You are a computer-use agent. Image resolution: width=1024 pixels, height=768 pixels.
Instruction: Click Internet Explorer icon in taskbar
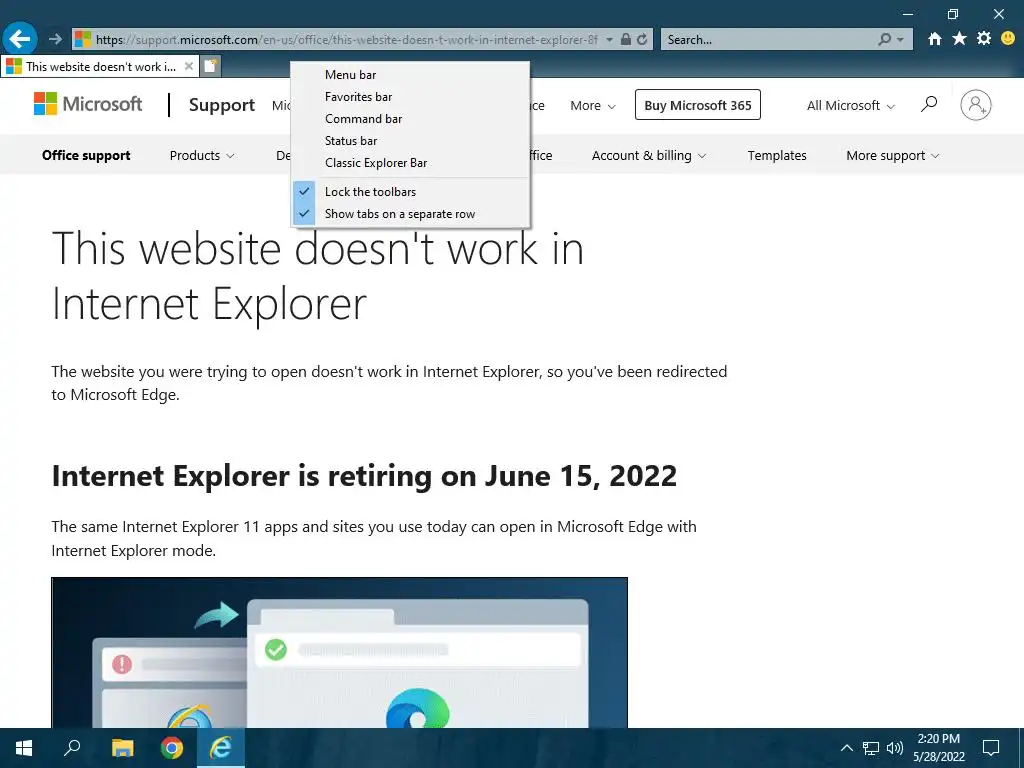[x=221, y=748]
